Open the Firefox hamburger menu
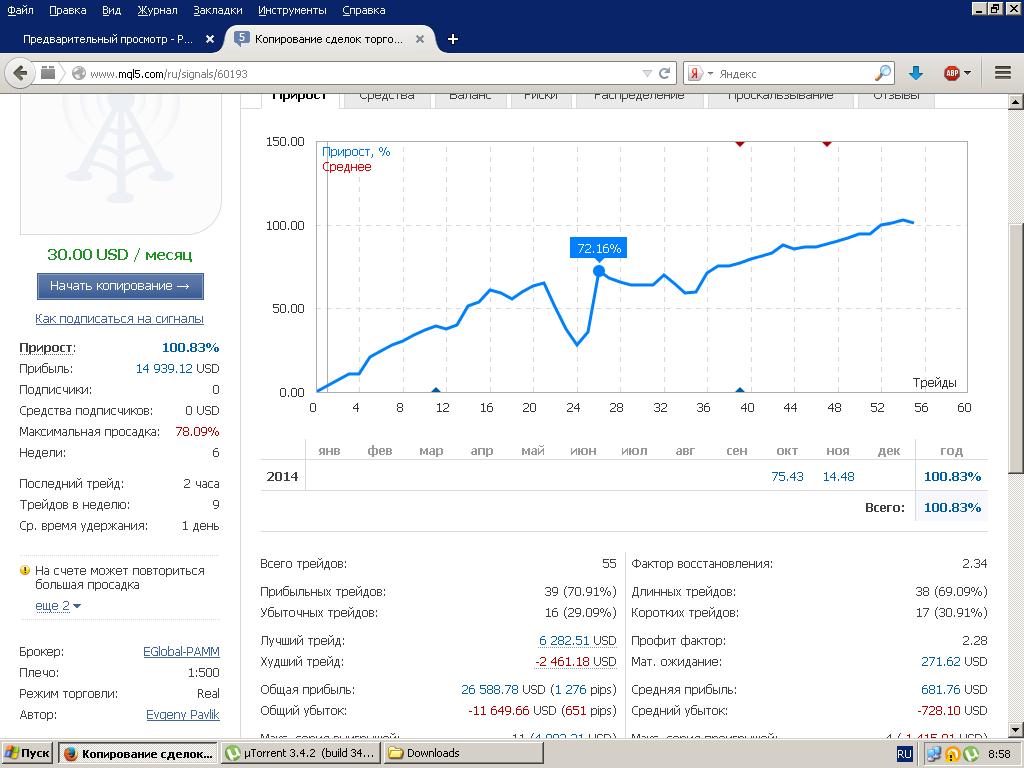 (x=1003, y=73)
